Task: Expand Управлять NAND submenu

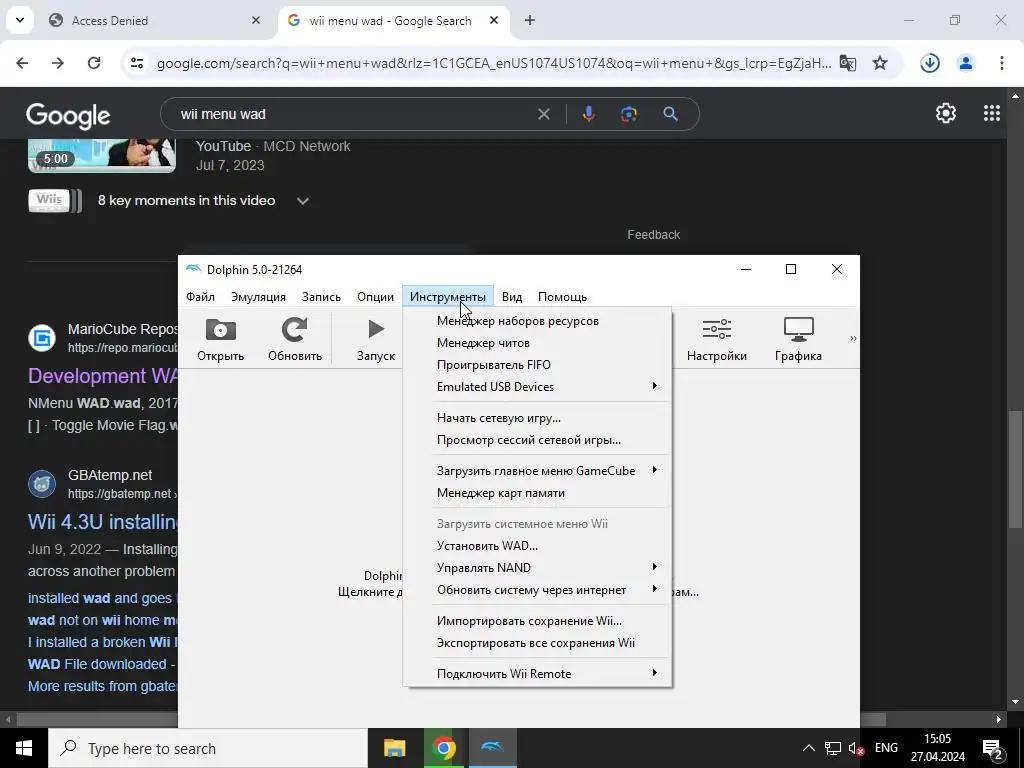Action: pyautogui.click(x=537, y=568)
